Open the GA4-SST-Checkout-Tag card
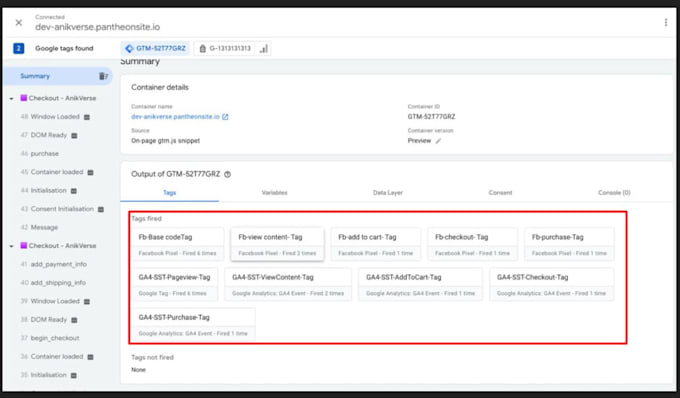This screenshot has width=680, height=398. 552,284
